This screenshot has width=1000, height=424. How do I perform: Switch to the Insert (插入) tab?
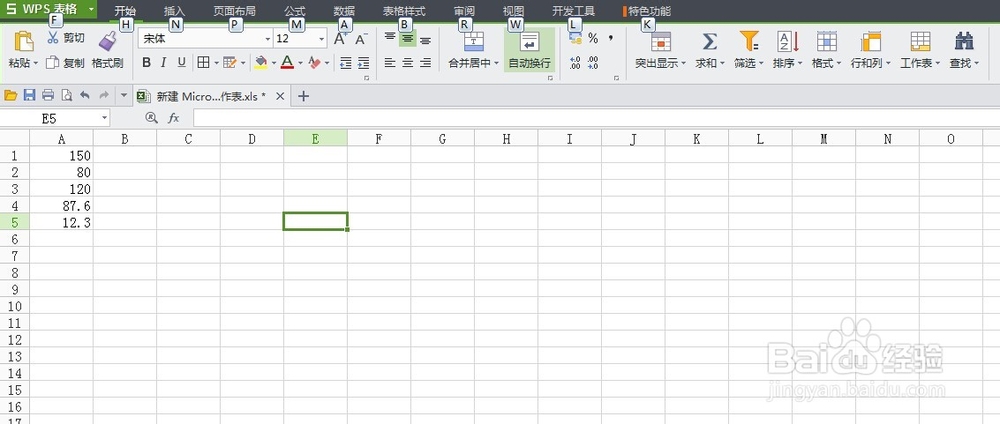coord(175,11)
